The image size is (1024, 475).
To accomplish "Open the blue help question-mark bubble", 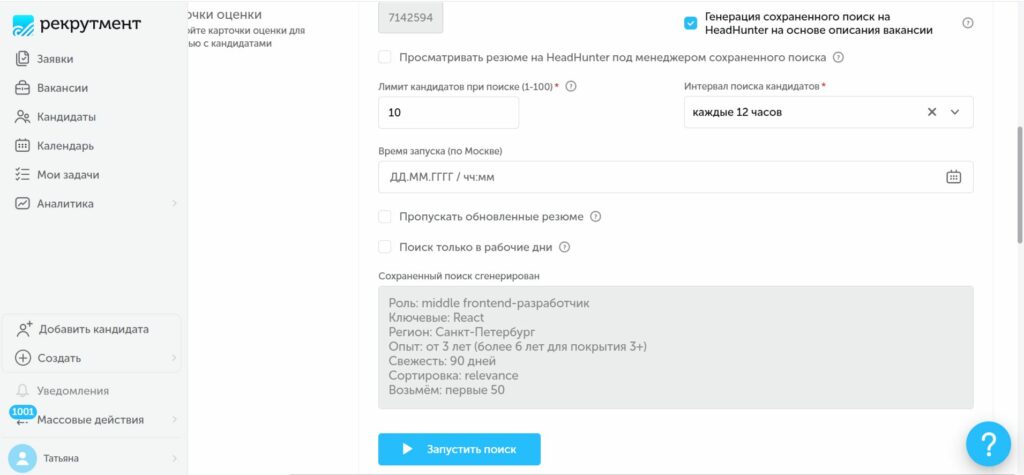I will click(x=989, y=444).
